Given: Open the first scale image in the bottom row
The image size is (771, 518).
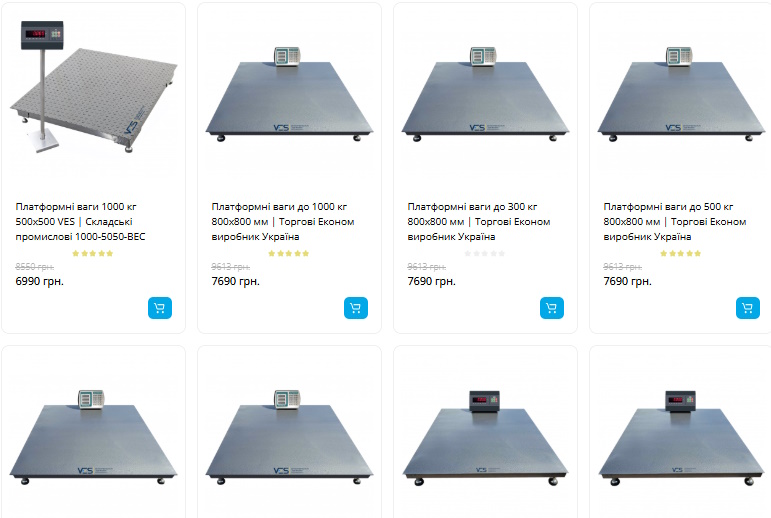Looking at the screenshot, I should click(93, 437).
